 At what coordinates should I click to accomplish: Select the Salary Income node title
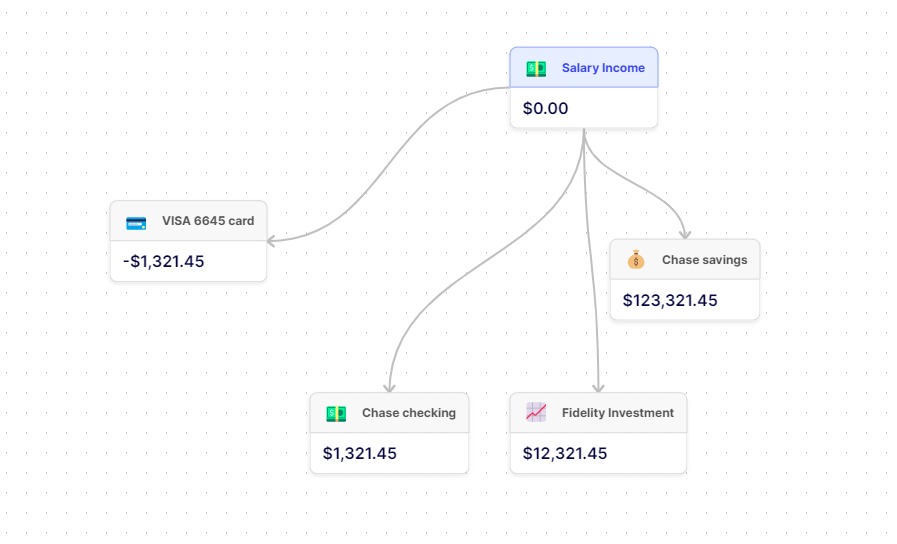[x=603, y=67]
